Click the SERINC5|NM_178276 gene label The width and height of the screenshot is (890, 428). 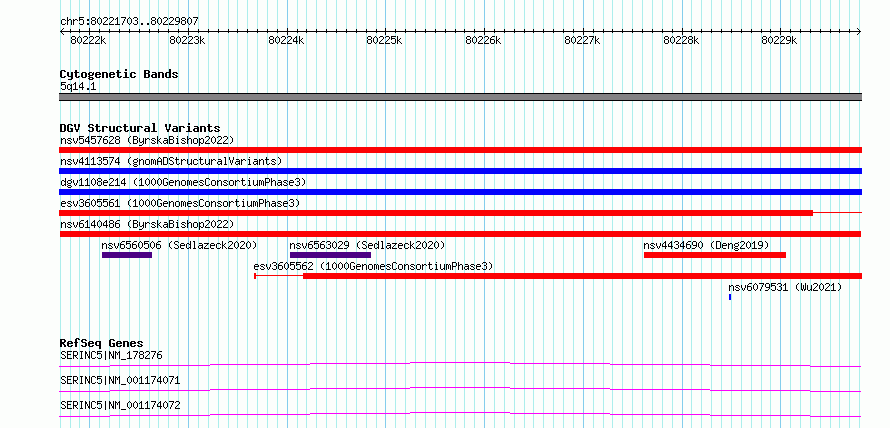coord(111,356)
